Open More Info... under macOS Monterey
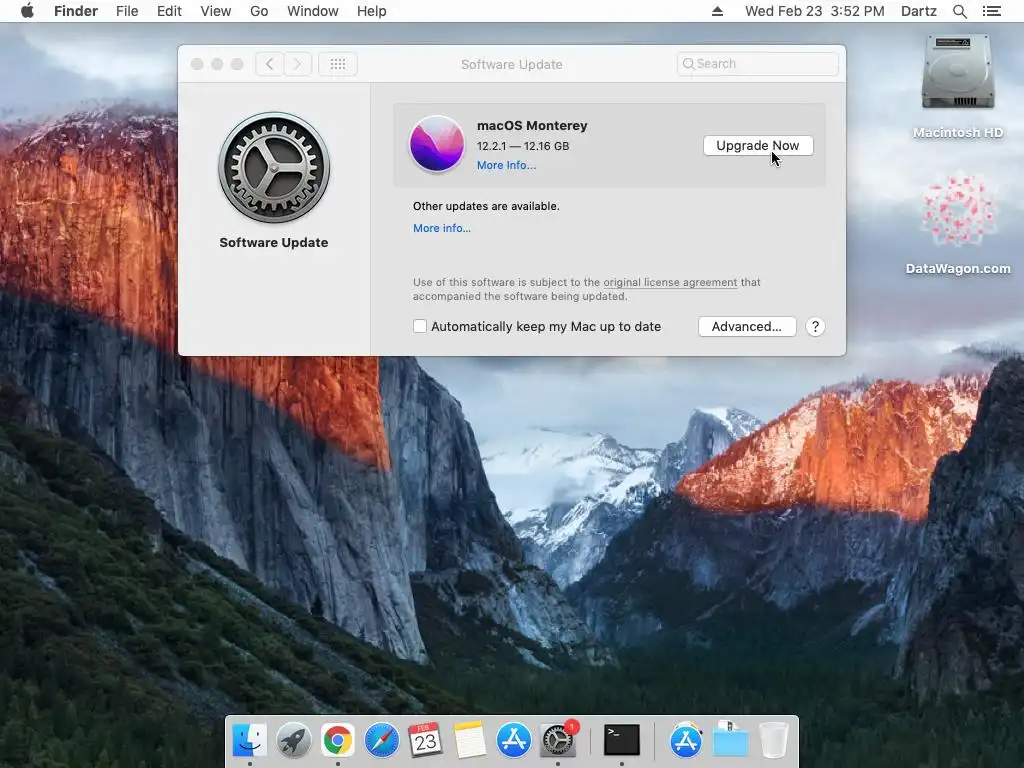The height and width of the screenshot is (768, 1024). coord(506,165)
